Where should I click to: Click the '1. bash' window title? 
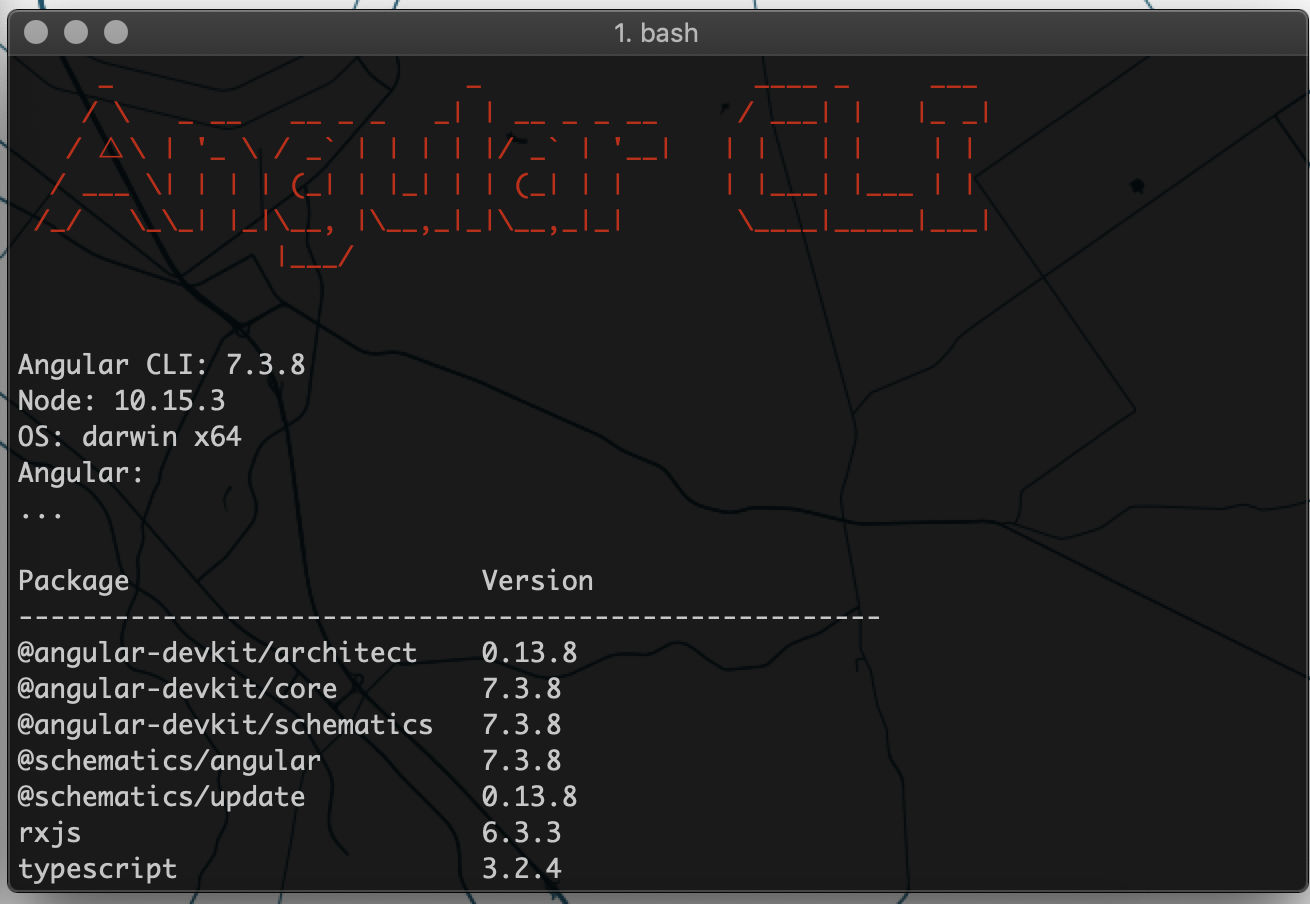[656, 33]
